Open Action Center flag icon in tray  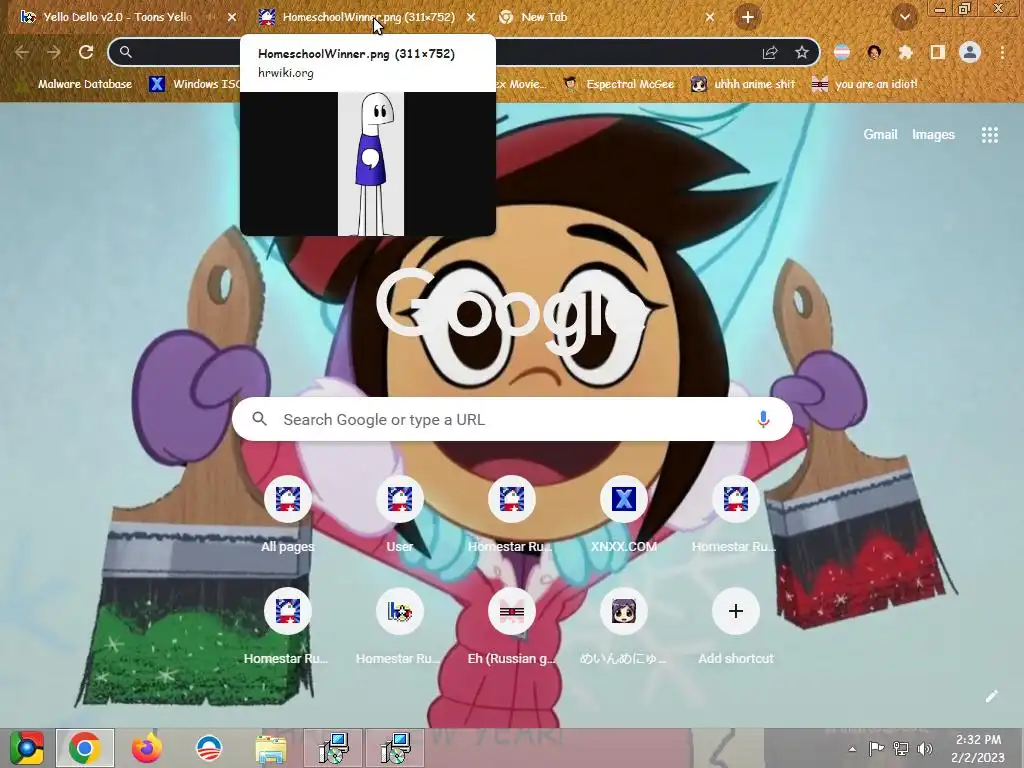pyautogui.click(x=876, y=748)
